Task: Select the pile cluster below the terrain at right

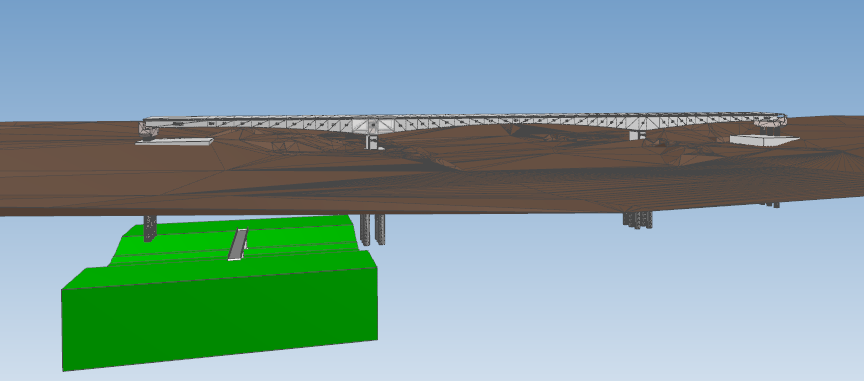Action: 638,220
